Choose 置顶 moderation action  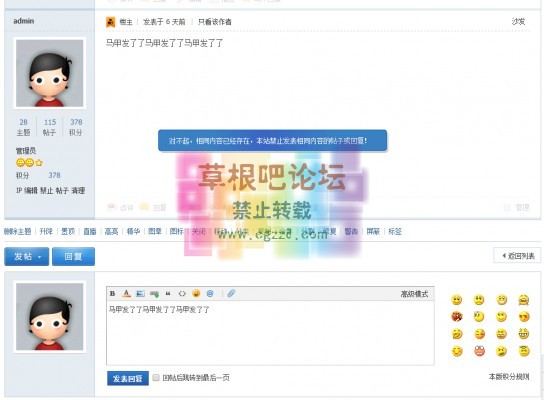[68, 231]
